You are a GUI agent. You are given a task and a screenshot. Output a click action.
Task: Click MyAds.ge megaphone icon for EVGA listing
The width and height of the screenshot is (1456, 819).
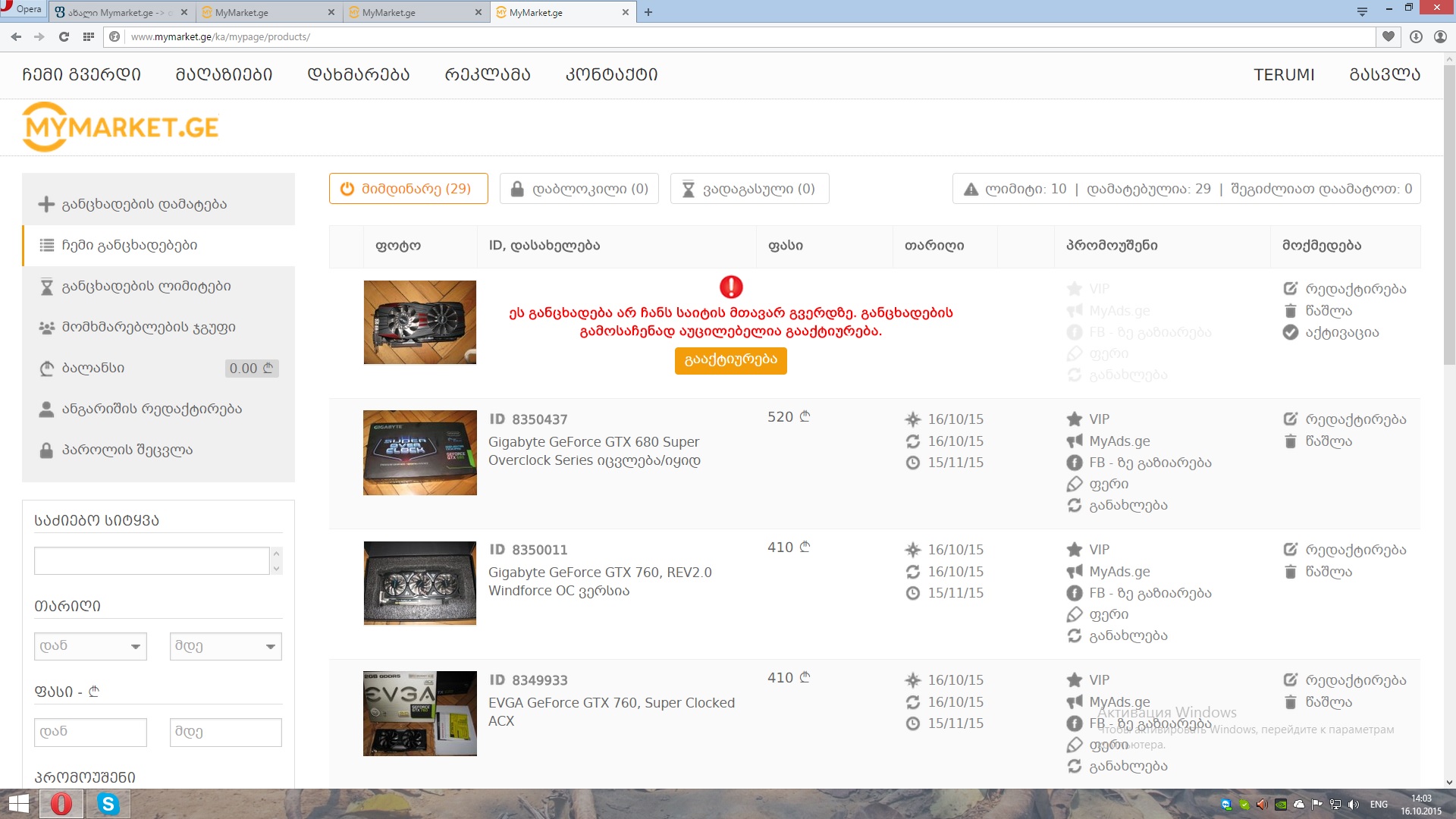tap(1075, 702)
